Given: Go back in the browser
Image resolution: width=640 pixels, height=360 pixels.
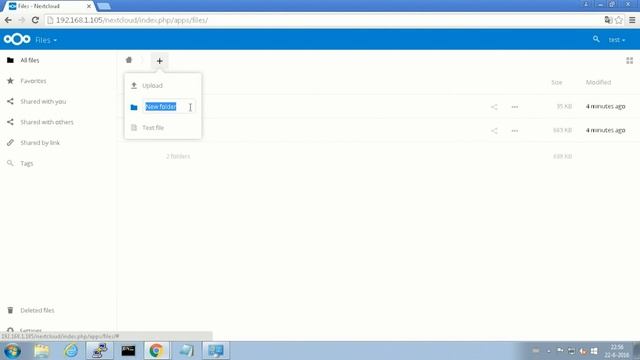Looking at the screenshot, I should click(8, 20).
